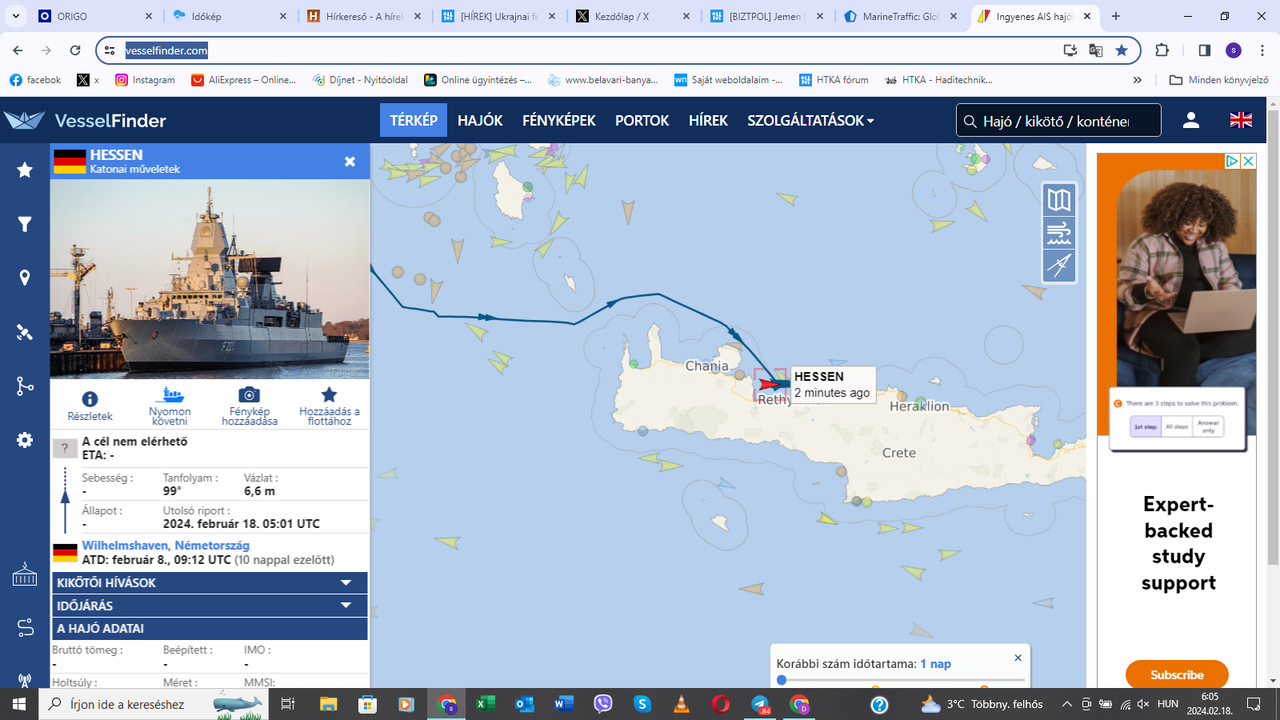Select the TÉRKÉP menu item
Viewport: 1280px width, 720px height.
click(x=413, y=120)
